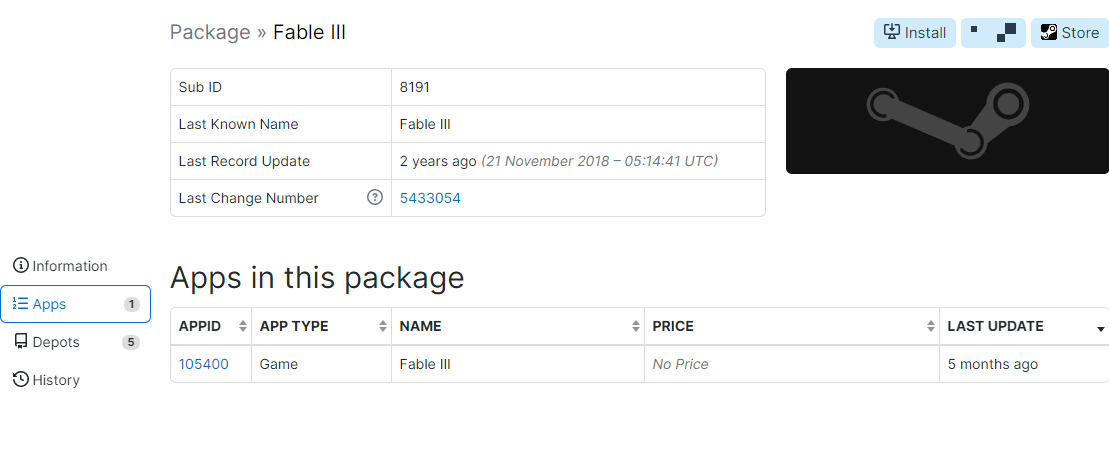Sort table by APP TYPE column
1109x467 pixels.
coord(322,326)
